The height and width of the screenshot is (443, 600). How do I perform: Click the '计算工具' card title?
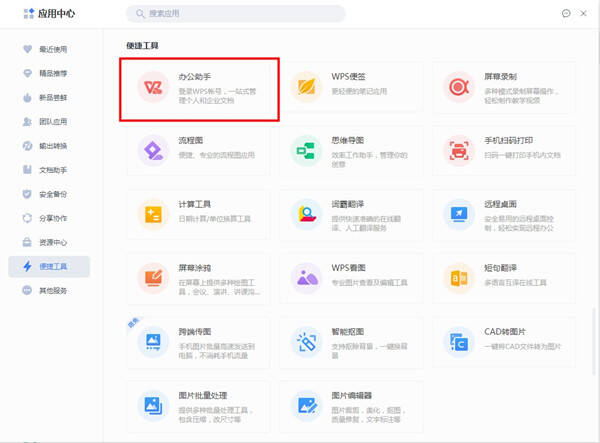click(x=194, y=204)
